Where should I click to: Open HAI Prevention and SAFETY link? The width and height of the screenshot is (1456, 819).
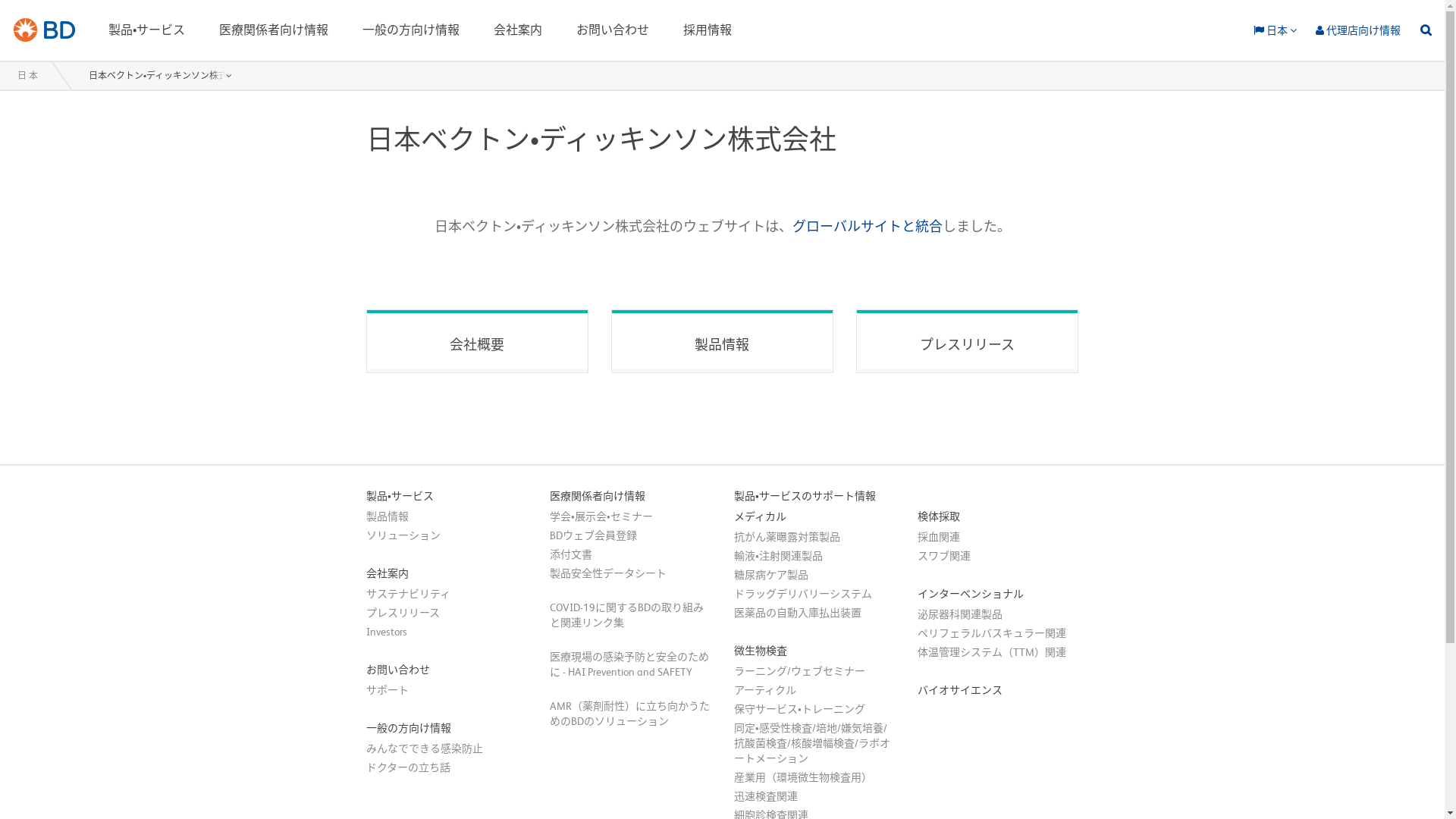[629, 664]
